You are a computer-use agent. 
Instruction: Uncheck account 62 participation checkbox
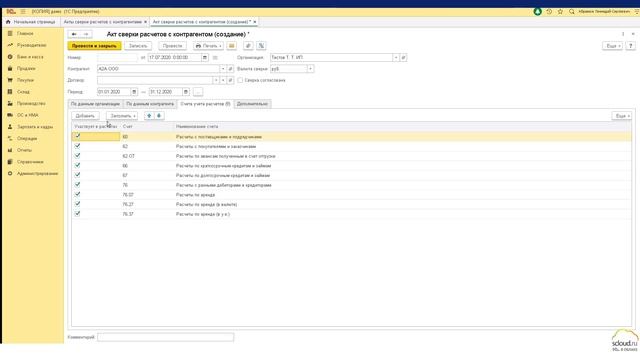pyautogui.click(x=78, y=146)
